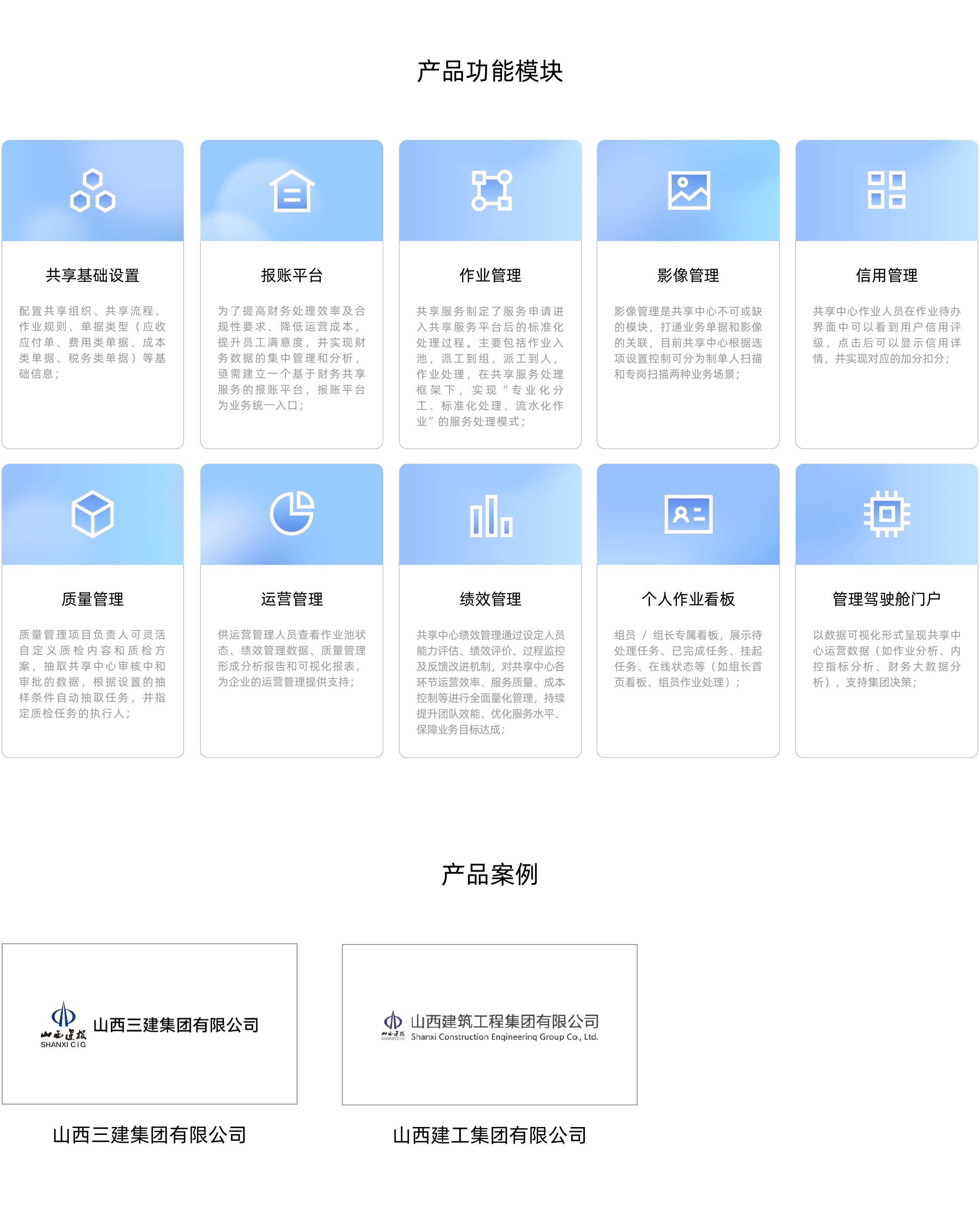980x1214 pixels.
Task: Click the house icon for 报账平台
Action: (x=292, y=190)
